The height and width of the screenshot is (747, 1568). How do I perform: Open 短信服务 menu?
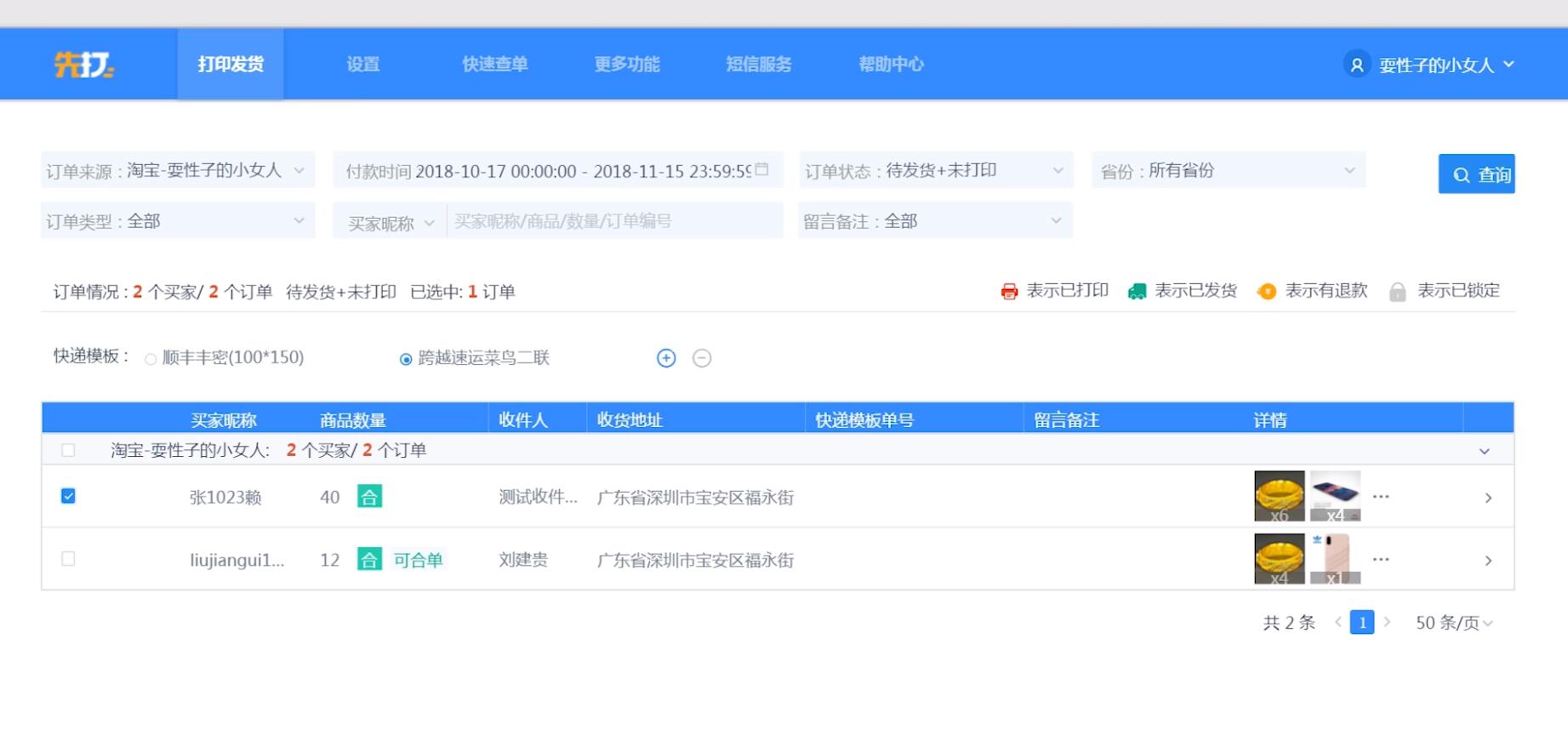pos(759,64)
